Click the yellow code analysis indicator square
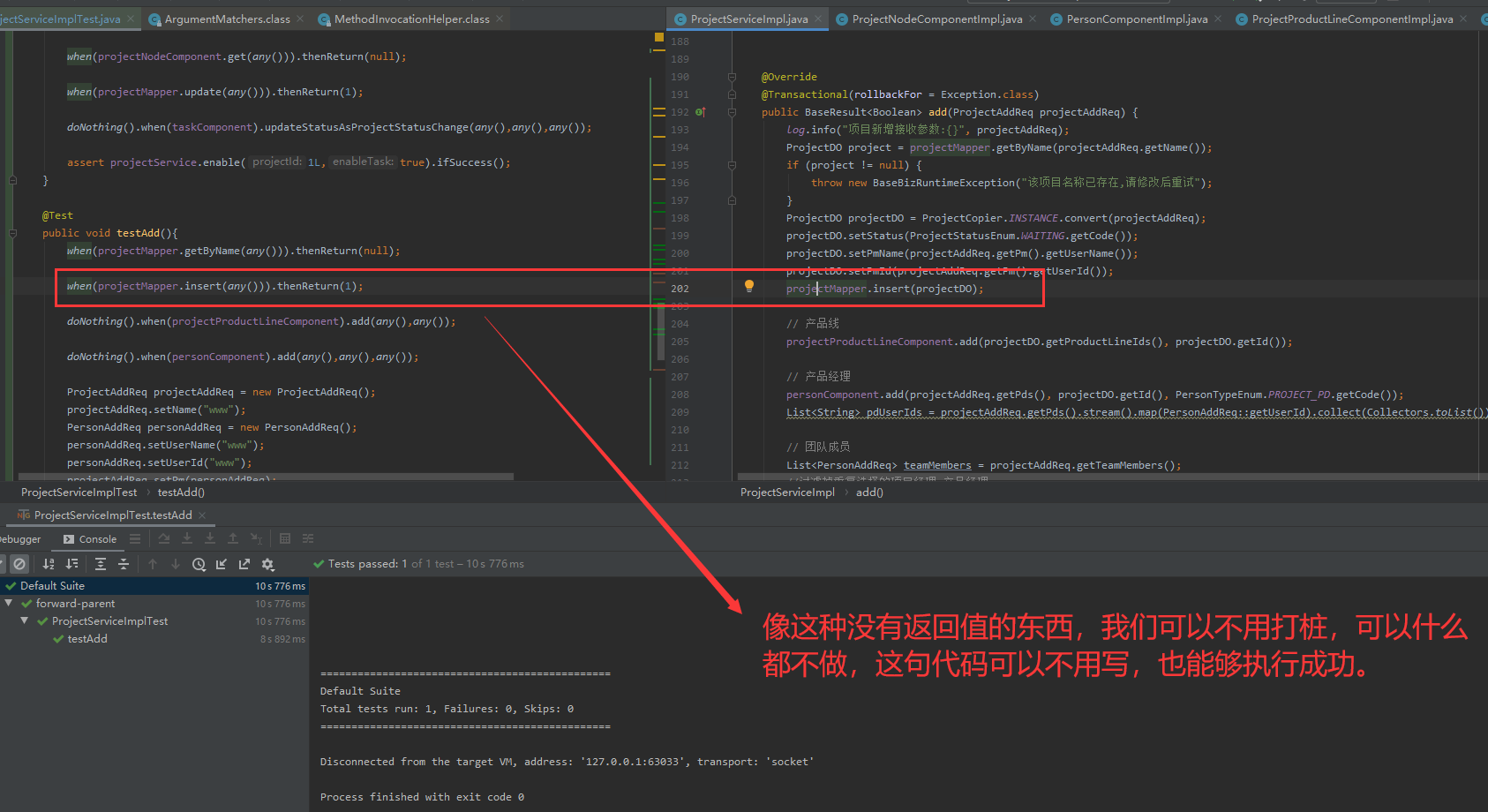 (x=658, y=38)
